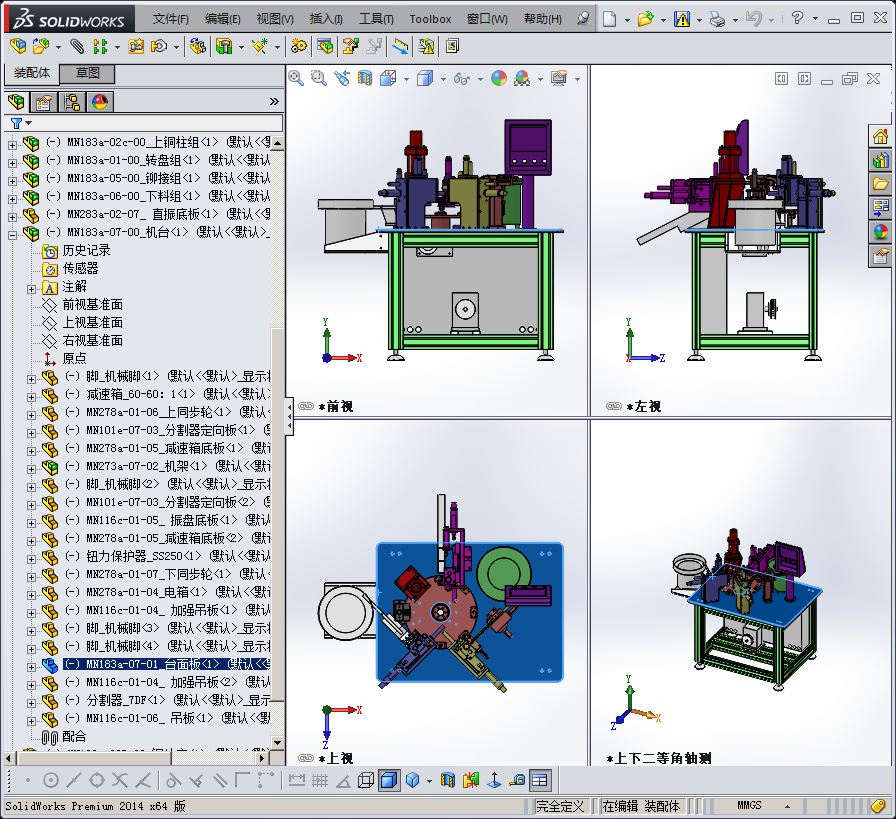The image size is (896, 819).
Task: Click the Reference Geometry icon
Action: coord(260,46)
